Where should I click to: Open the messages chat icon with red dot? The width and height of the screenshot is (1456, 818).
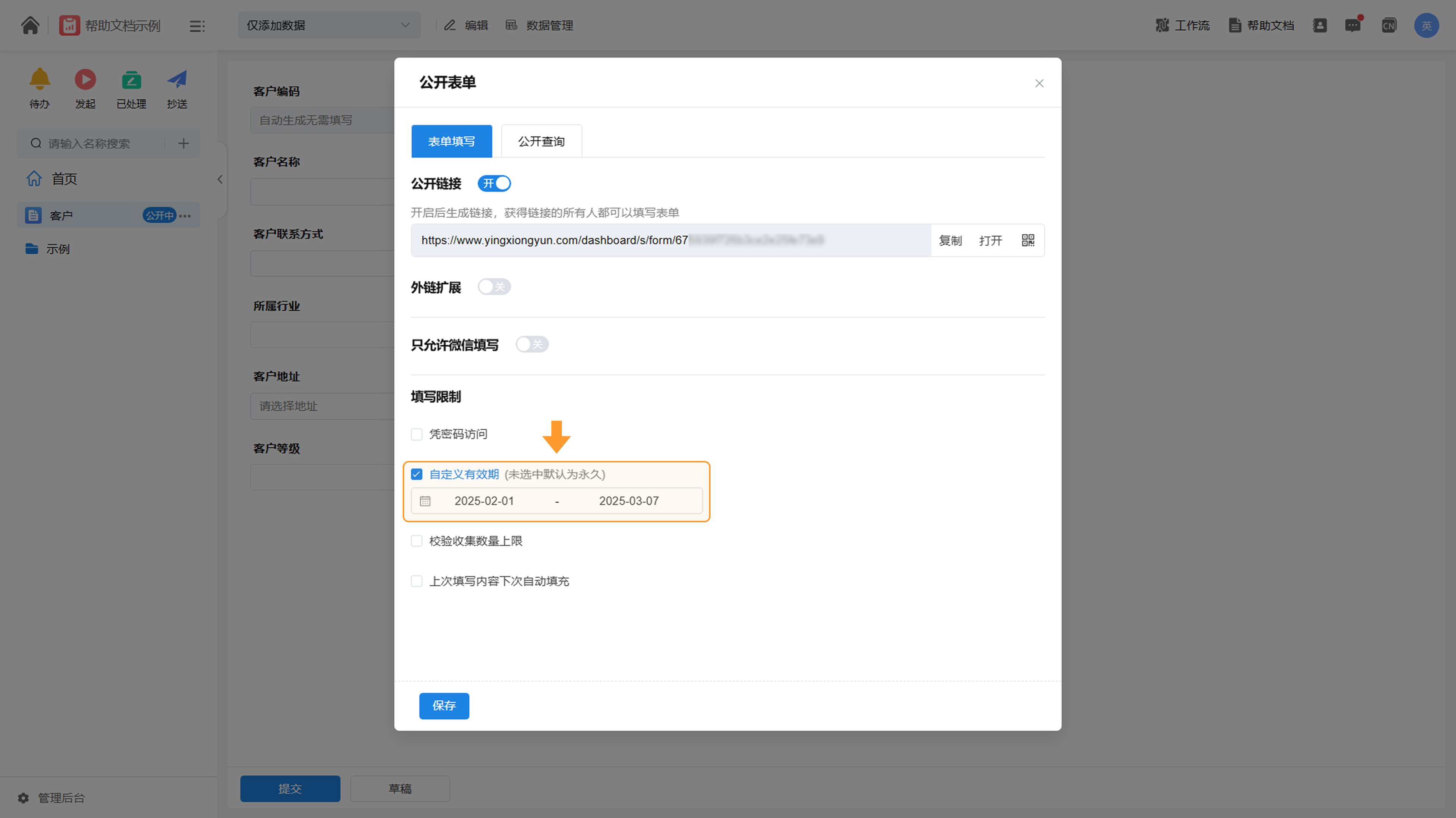click(1353, 25)
